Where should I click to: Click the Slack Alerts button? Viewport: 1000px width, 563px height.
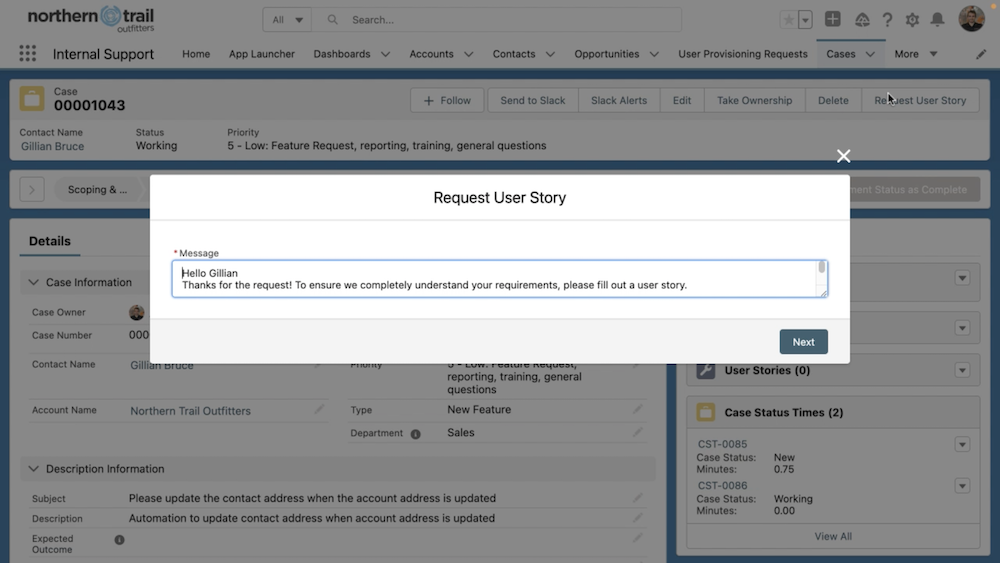[619, 100]
